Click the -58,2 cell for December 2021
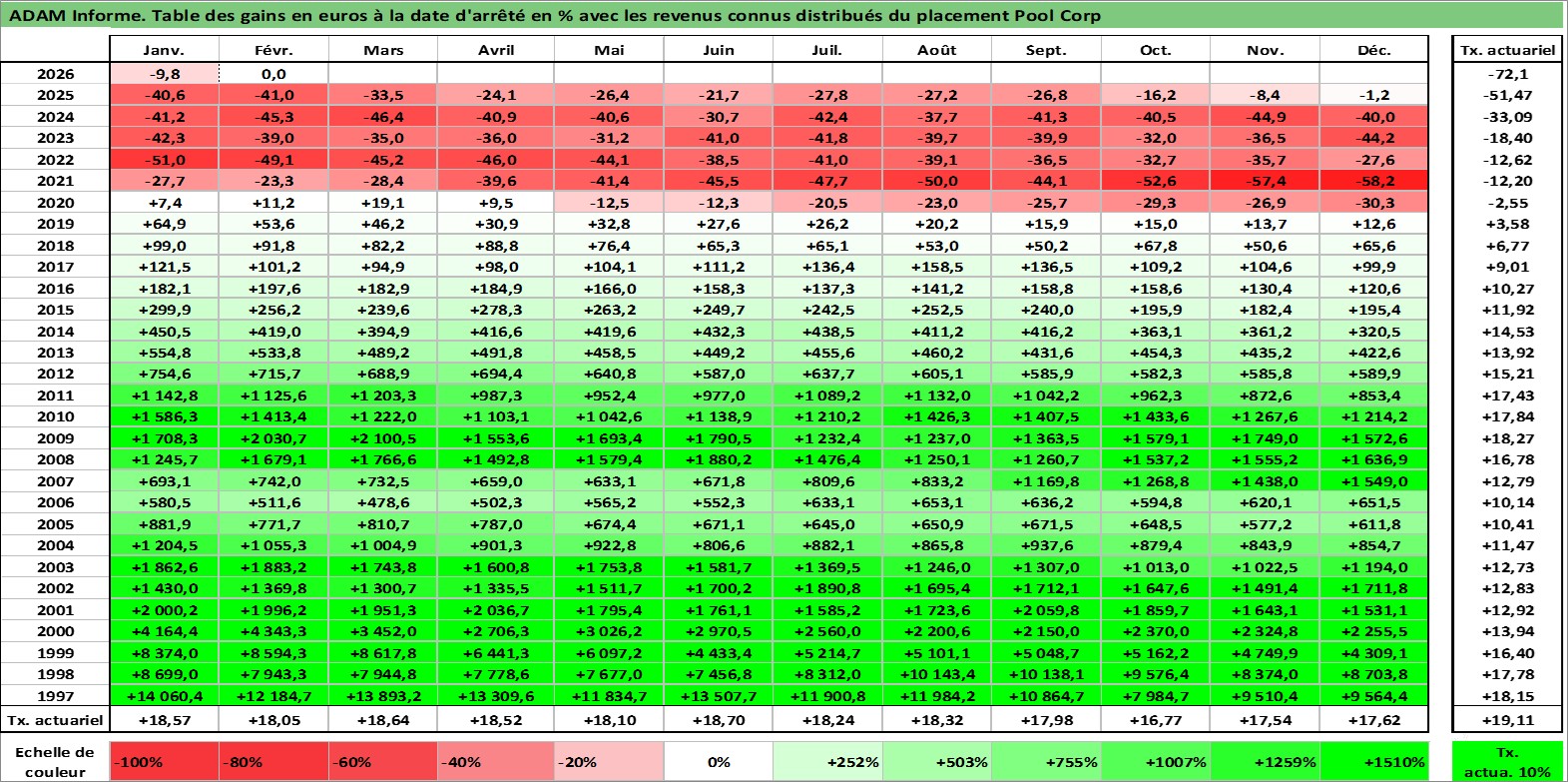The width and height of the screenshot is (1568, 782). pyautogui.click(x=1374, y=181)
